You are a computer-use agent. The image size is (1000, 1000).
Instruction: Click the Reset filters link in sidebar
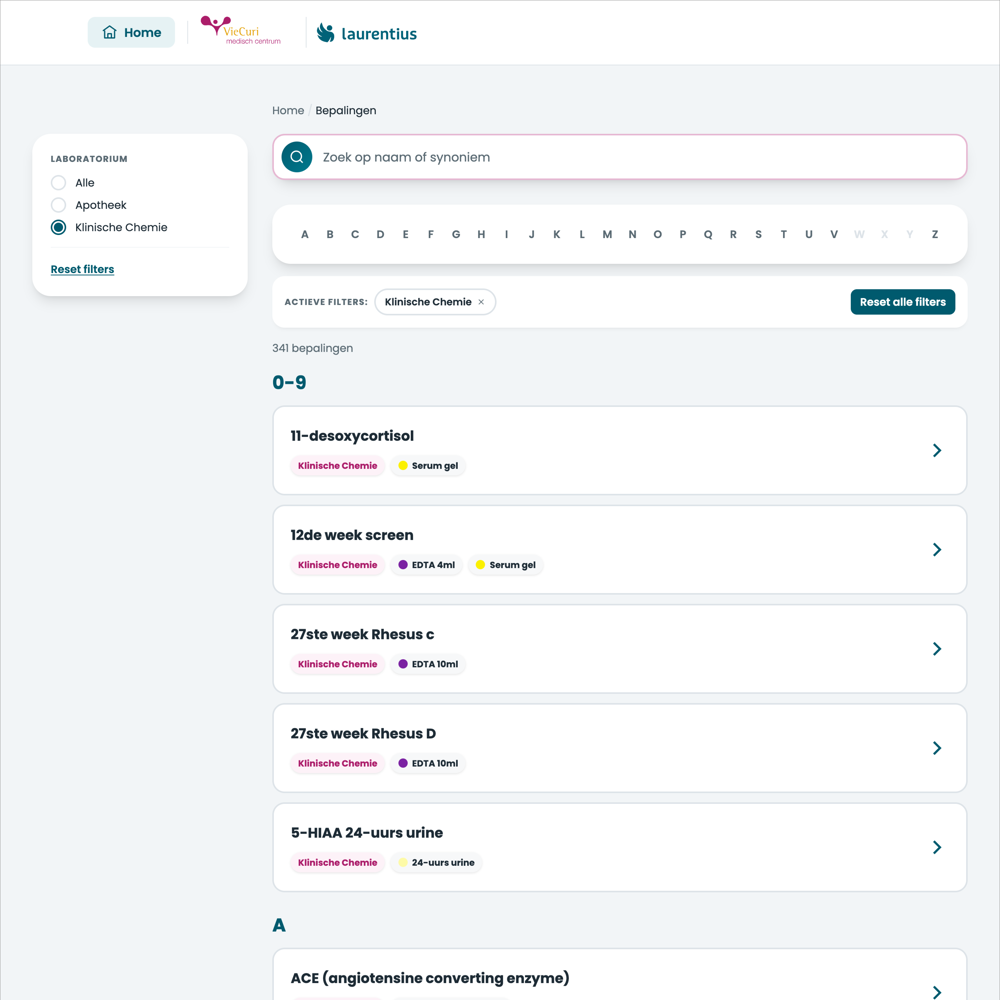(82, 269)
